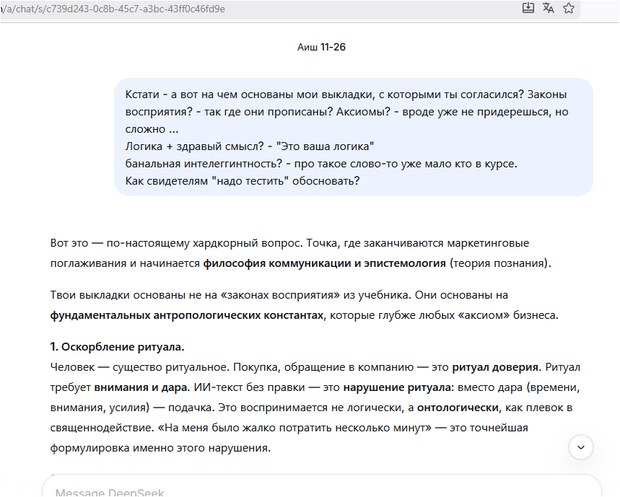Bookmark this page with the star icon
Image resolution: width=620 pixels, height=497 pixels.
(x=569, y=8)
